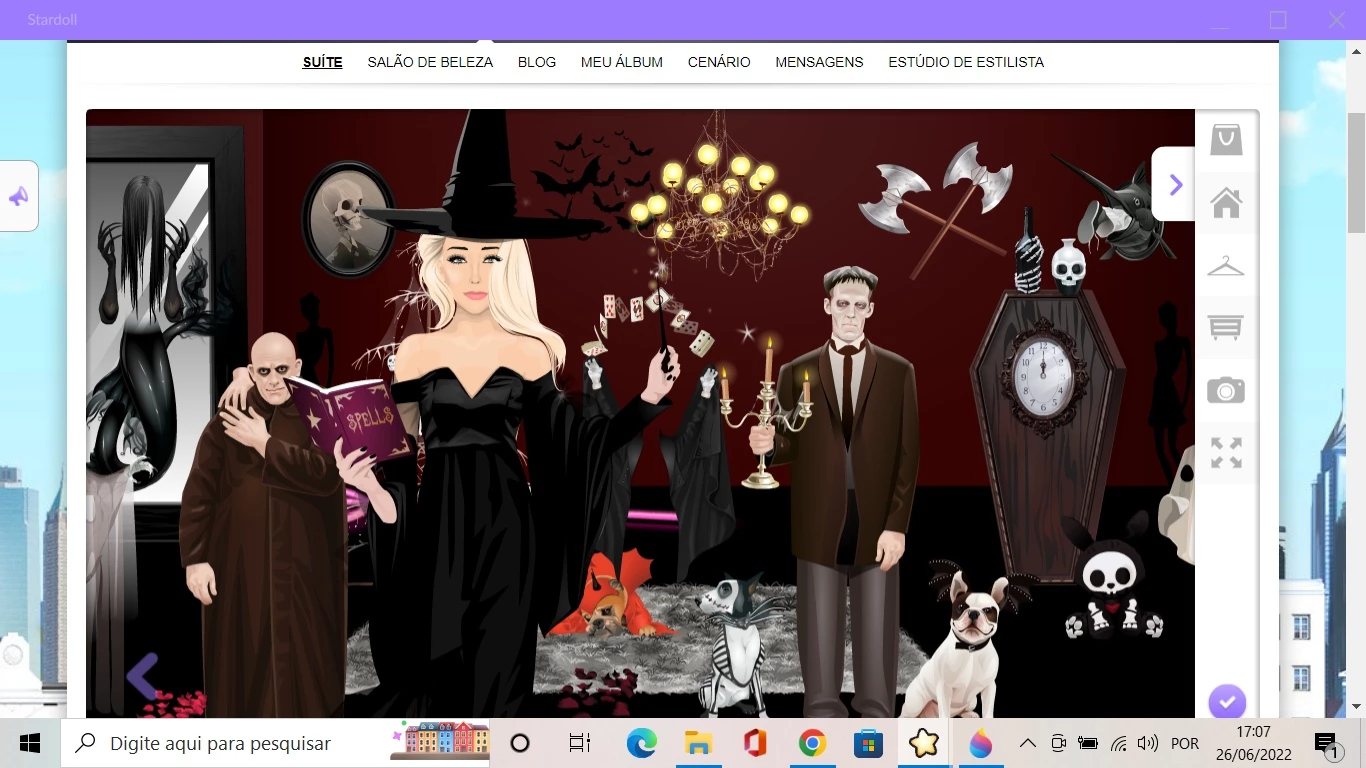Click the Stardoll star taskbar icon
The height and width of the screenshot is (768, 1366).
(x=924, y=743)
